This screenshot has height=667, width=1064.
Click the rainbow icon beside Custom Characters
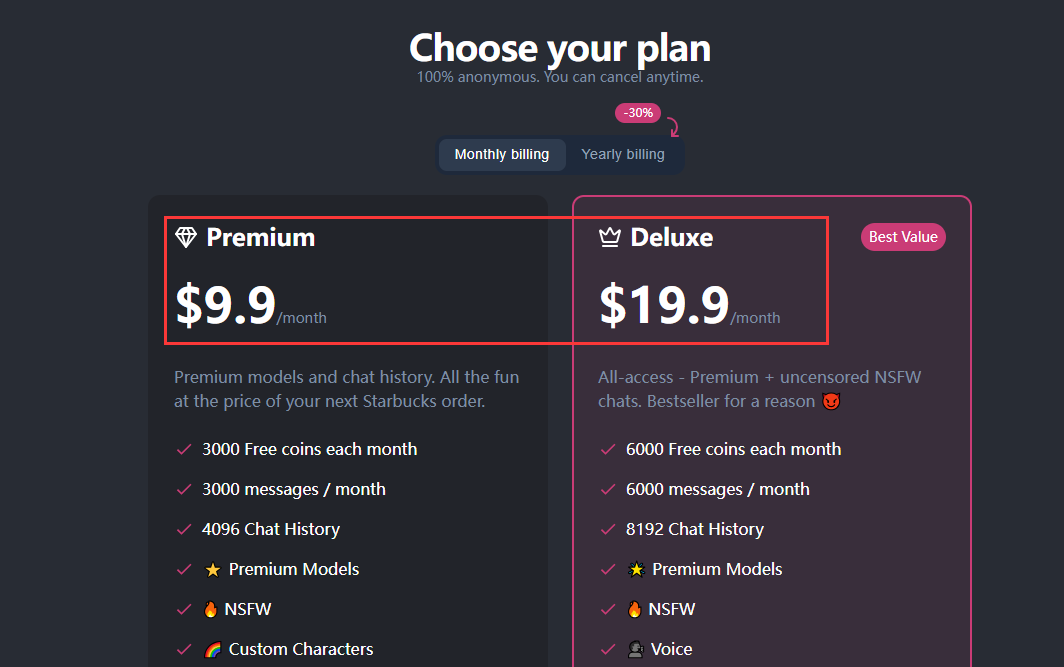pos(212,650)
